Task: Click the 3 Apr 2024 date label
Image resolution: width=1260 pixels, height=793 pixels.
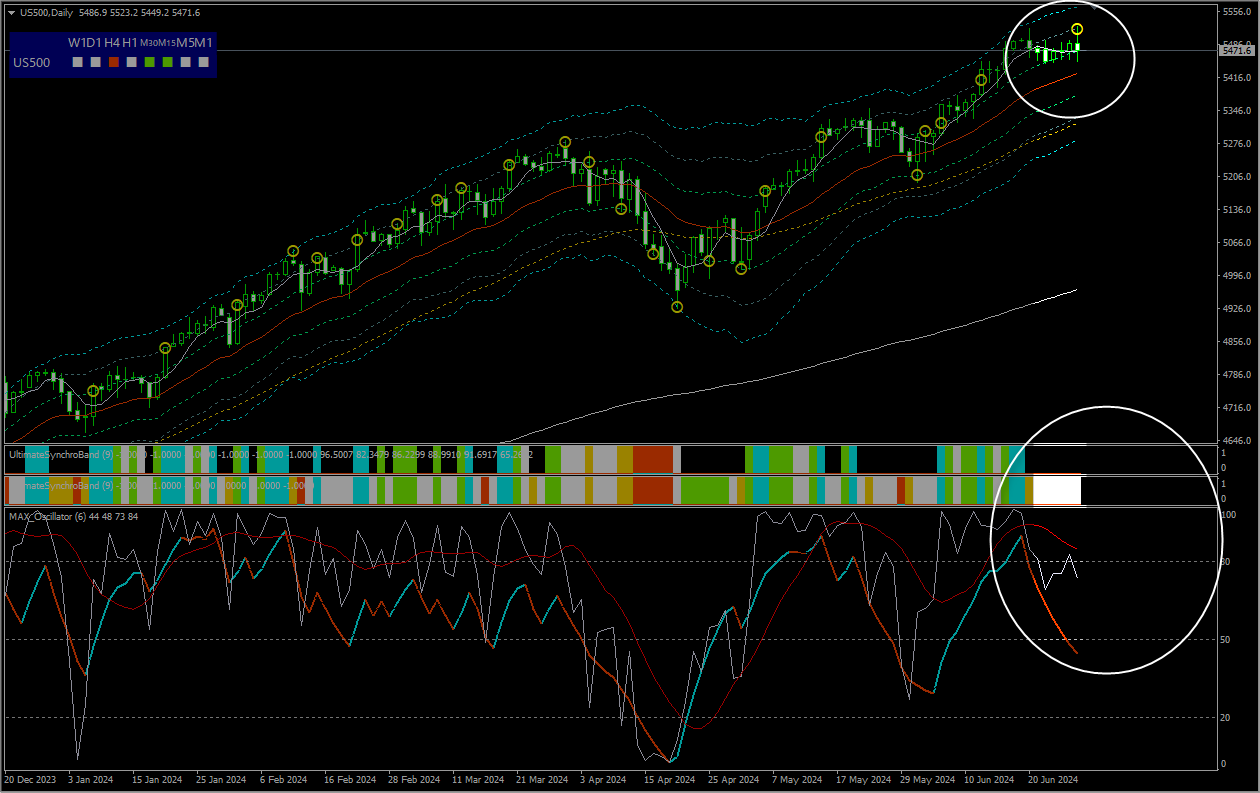Action: [x=604, y=779]
